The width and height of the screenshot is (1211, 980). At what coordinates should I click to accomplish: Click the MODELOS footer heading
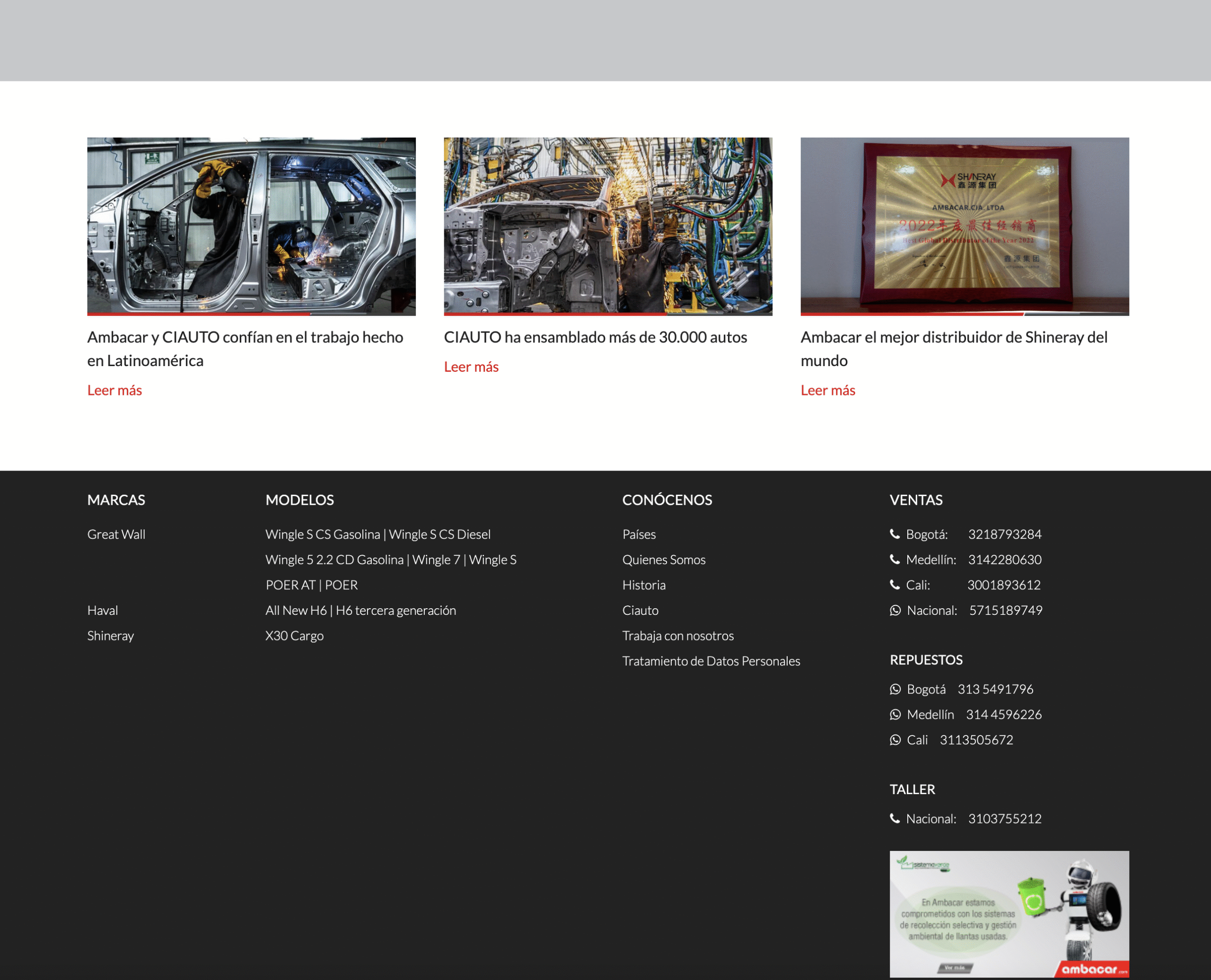(300, 500)
